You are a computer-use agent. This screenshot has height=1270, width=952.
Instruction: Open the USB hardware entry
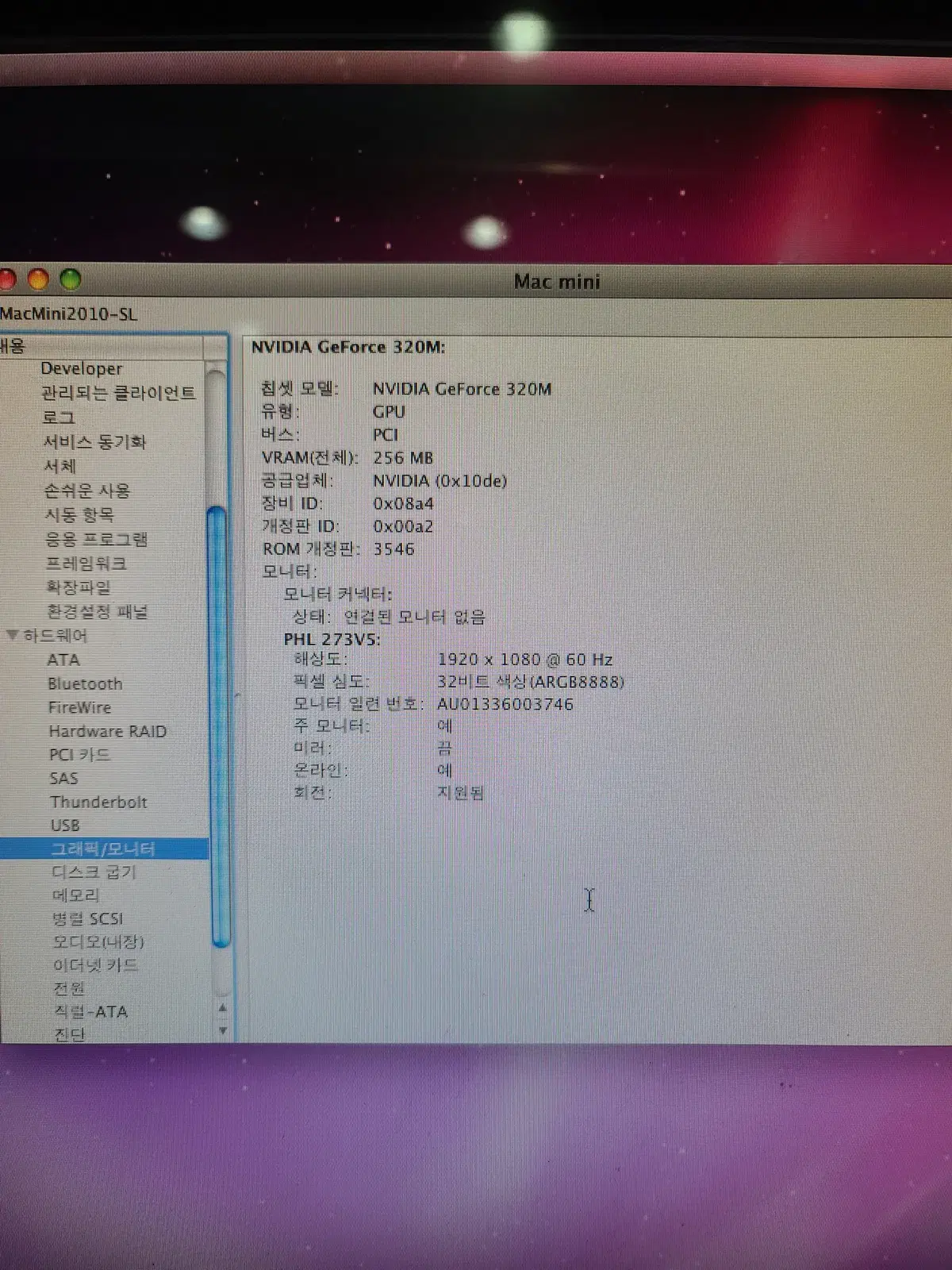tap(65, 825)
